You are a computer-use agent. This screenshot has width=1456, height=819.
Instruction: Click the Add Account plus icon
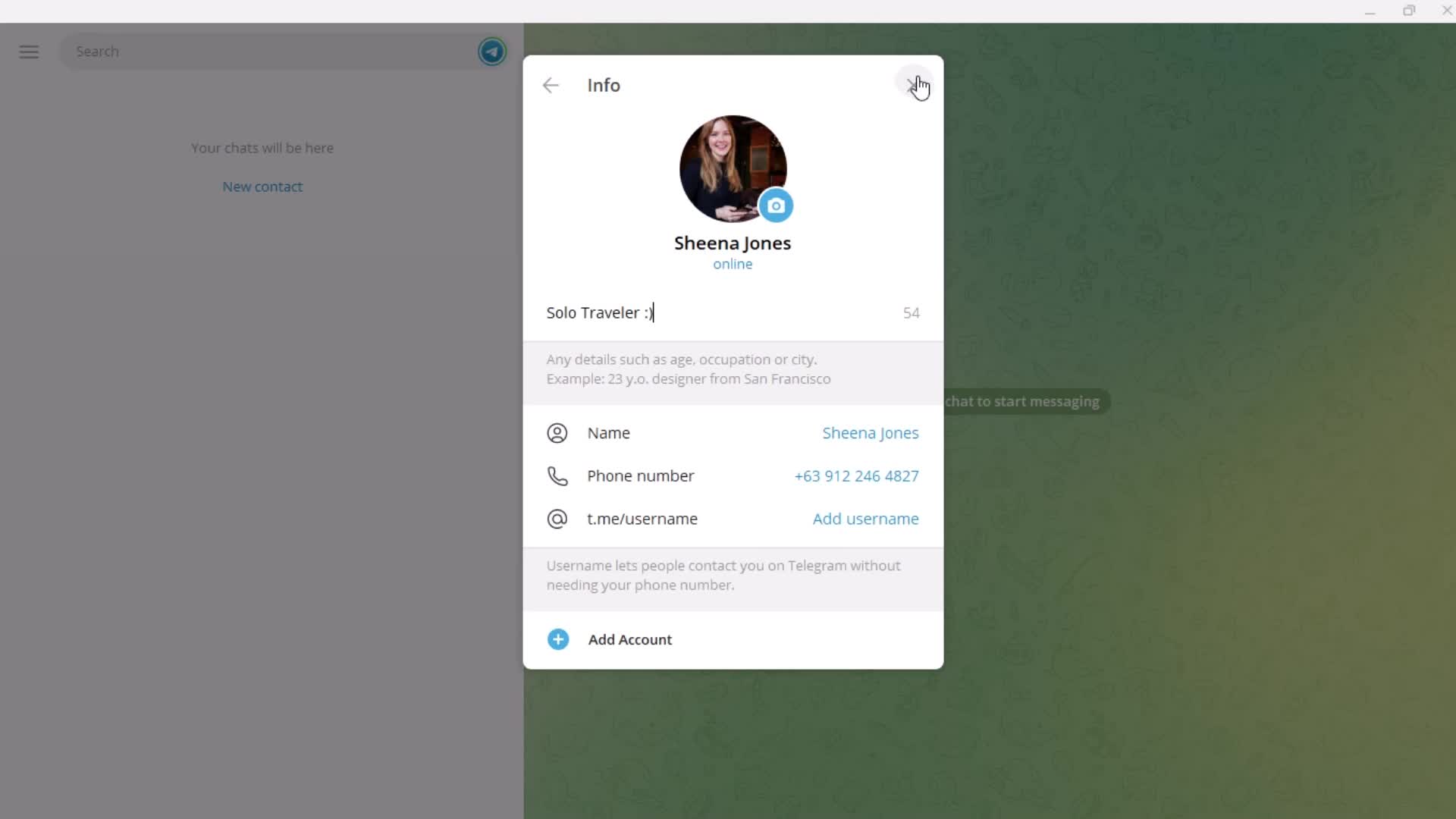pos(558,639)
